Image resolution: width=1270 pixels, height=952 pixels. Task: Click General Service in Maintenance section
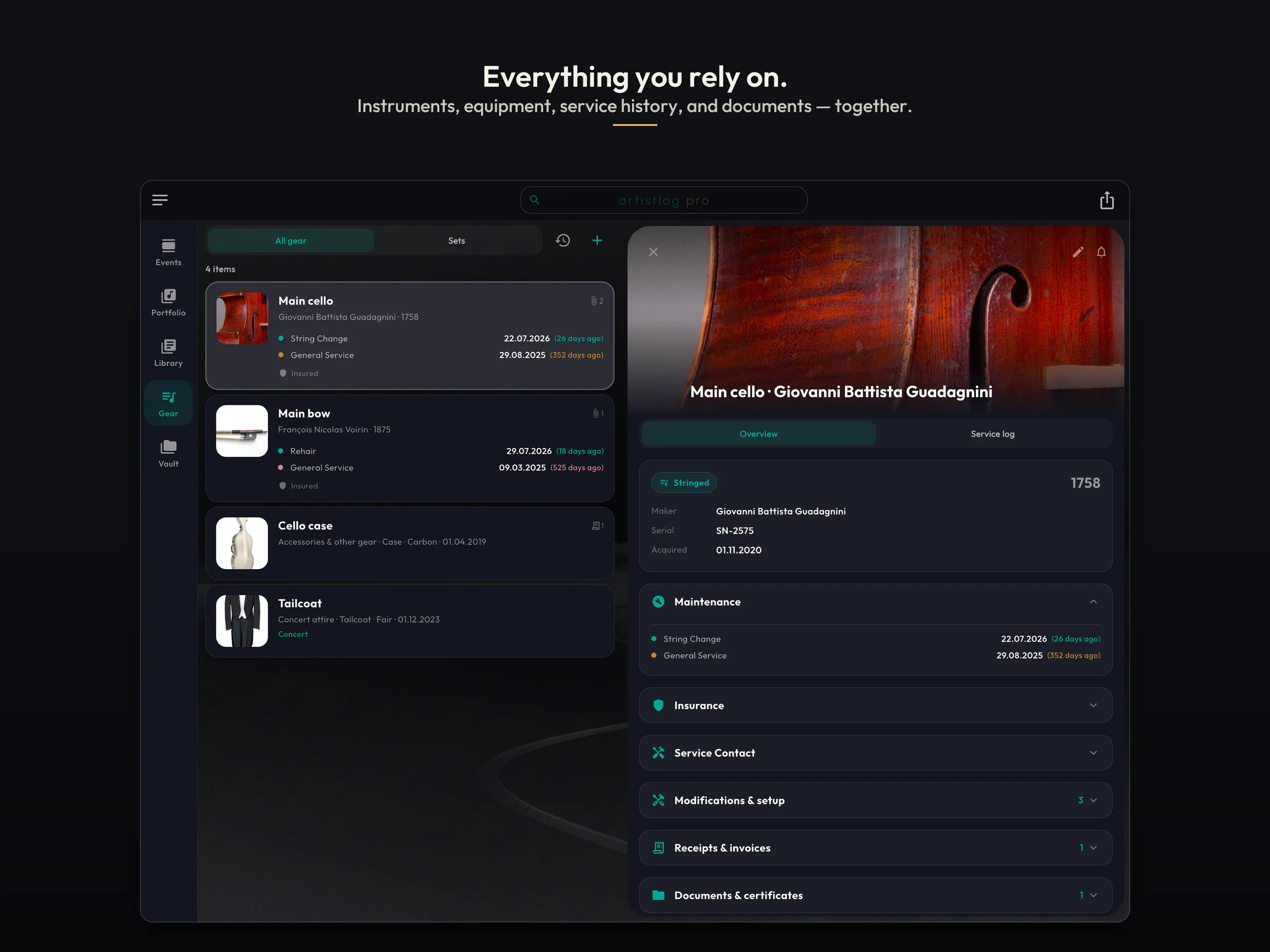[x=875, y=655]
